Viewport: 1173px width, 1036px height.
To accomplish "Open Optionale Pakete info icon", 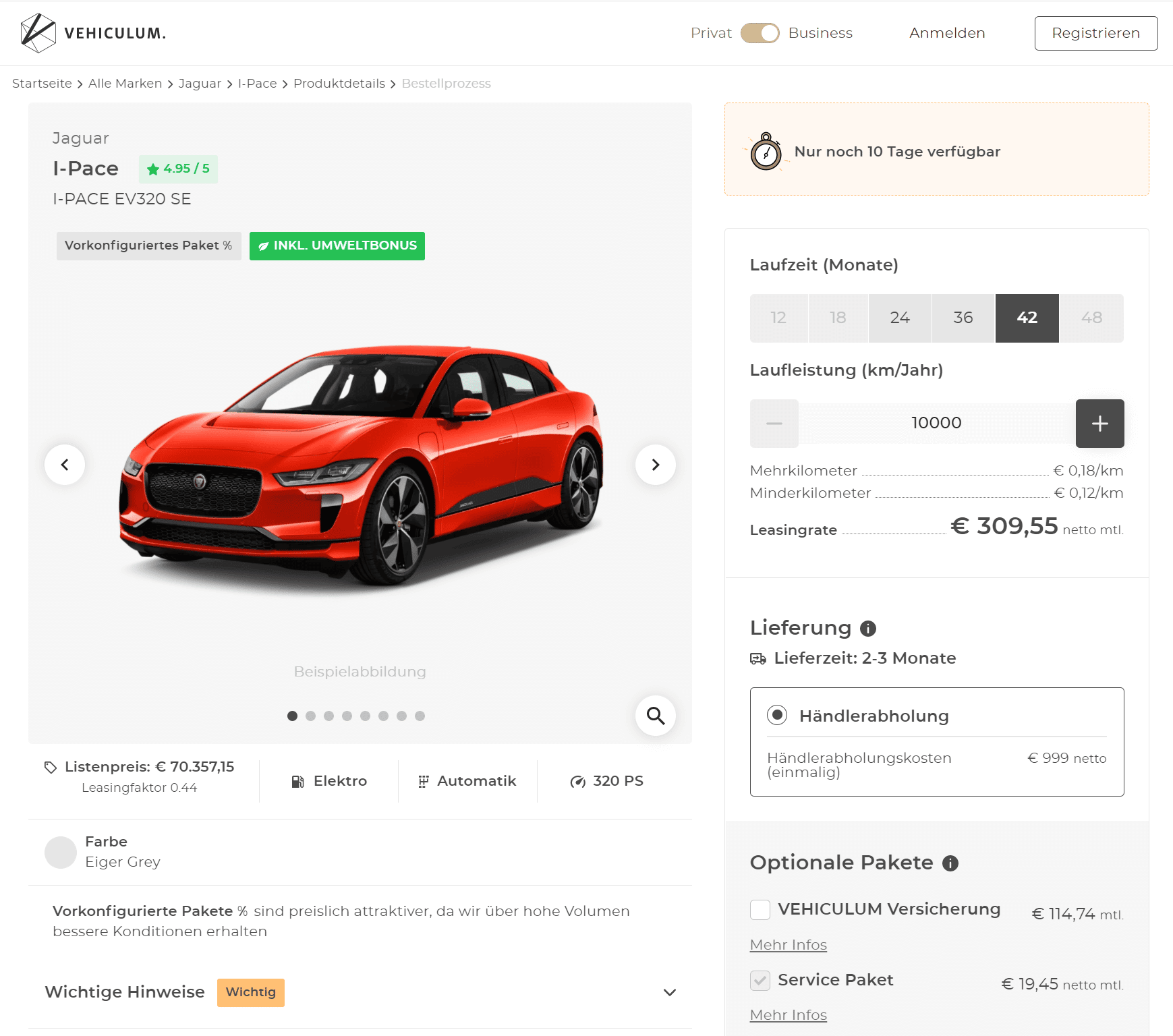I will pyautogui.click(x=950, y=863).
